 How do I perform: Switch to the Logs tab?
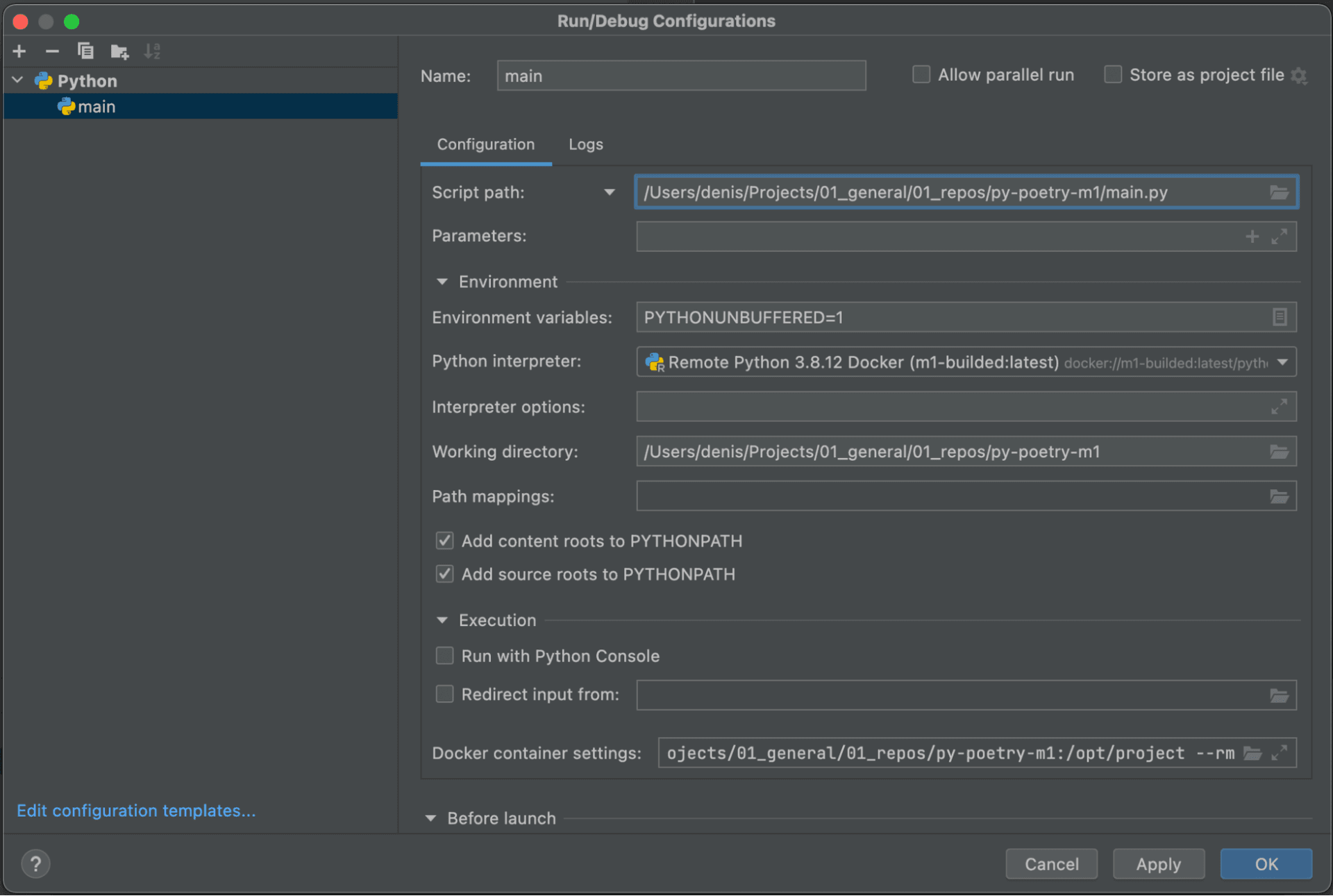585,144
